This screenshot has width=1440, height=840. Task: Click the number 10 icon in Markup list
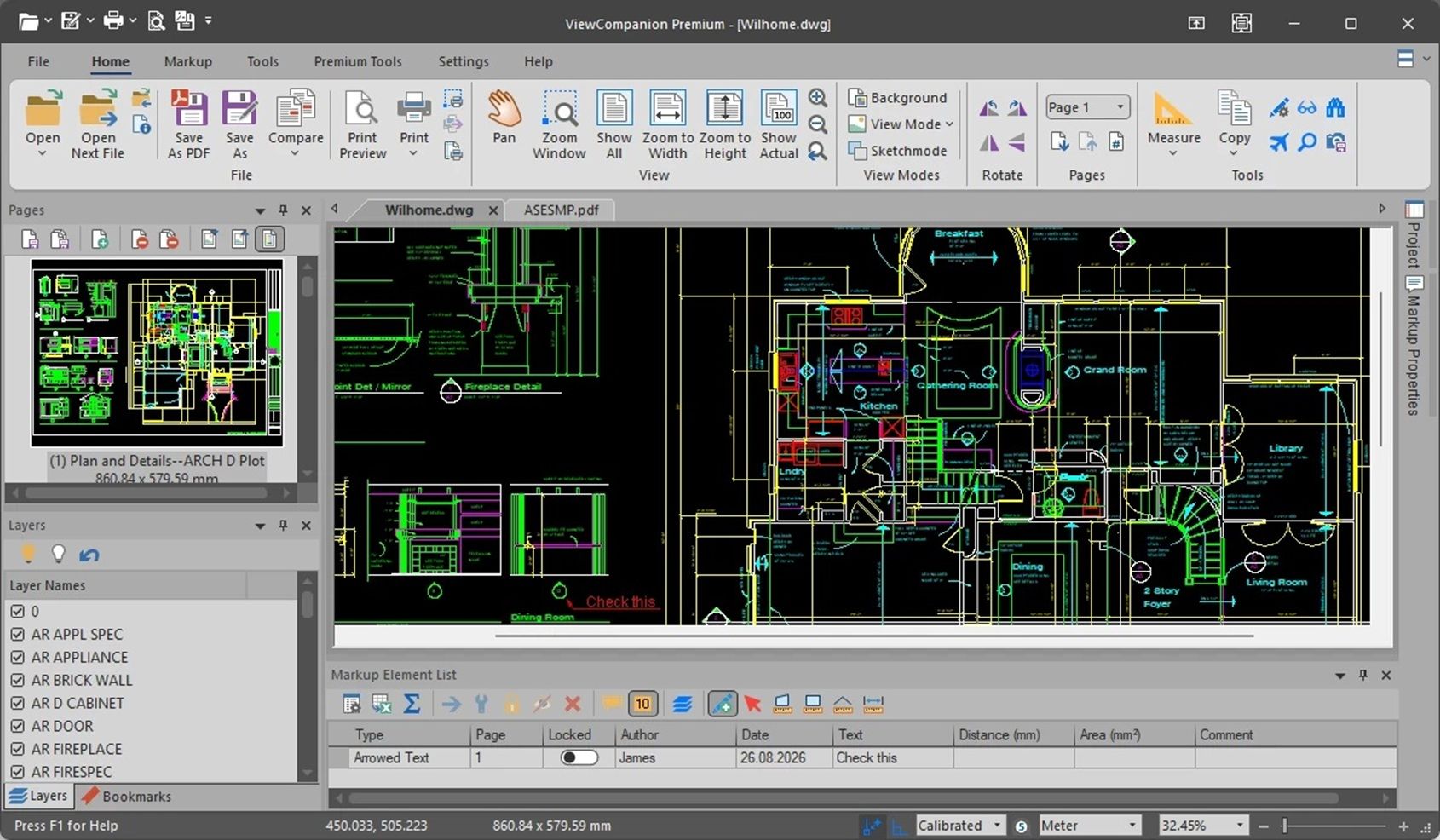[642, 704]
